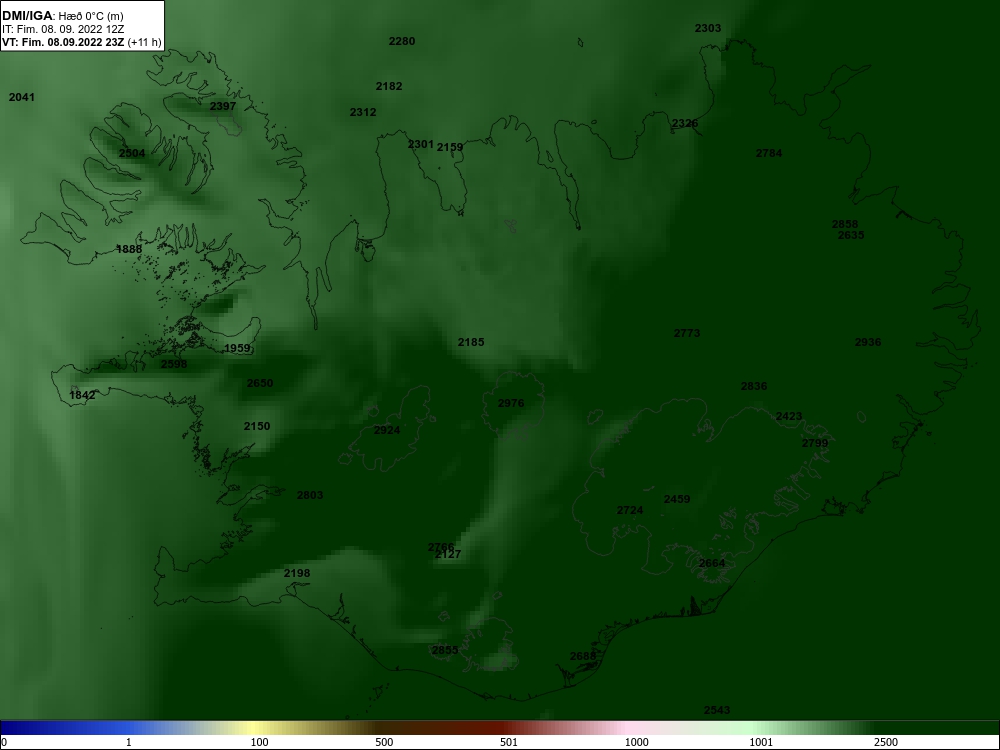1000x750 pixels.
Task: Click the 1888 height value
Action: tap(129, 249)
